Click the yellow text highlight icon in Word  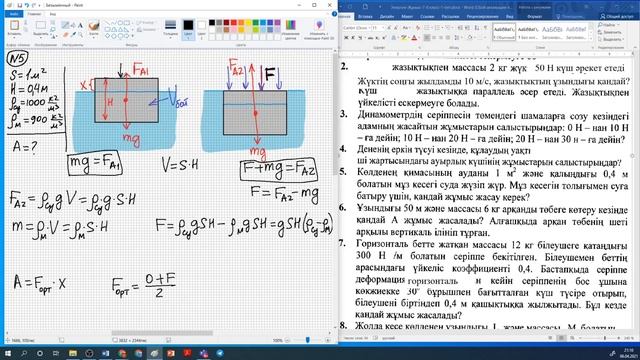[404, 38]
